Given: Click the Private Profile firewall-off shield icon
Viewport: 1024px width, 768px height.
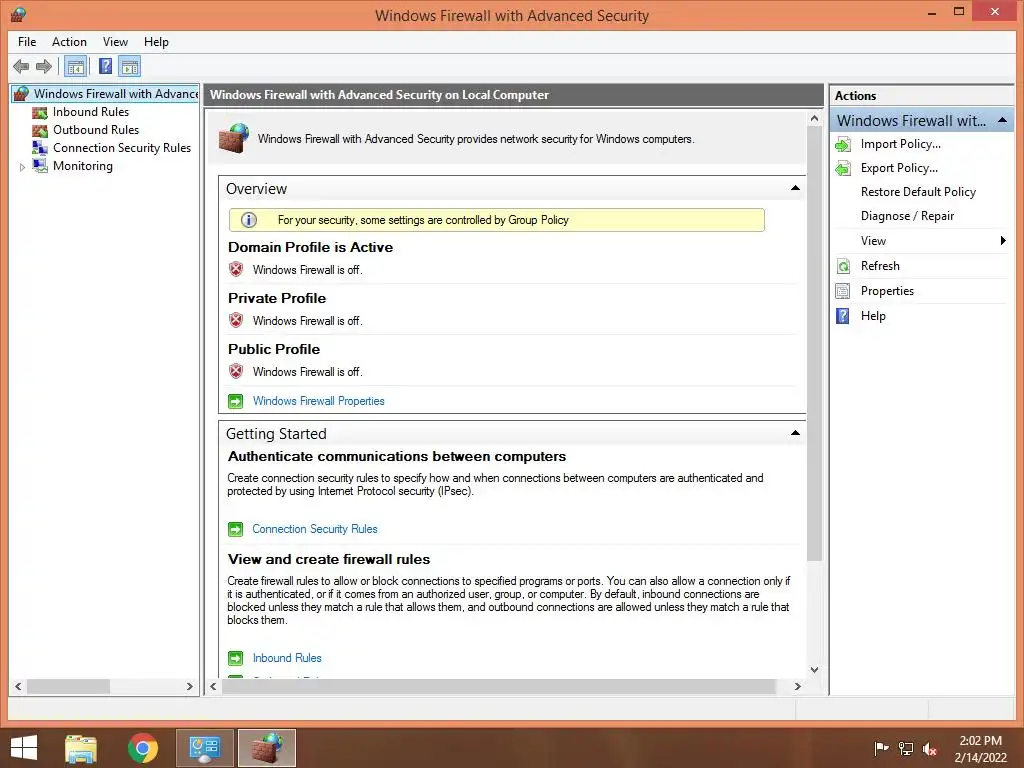Looking at the screenshot, I should point(236,320).
